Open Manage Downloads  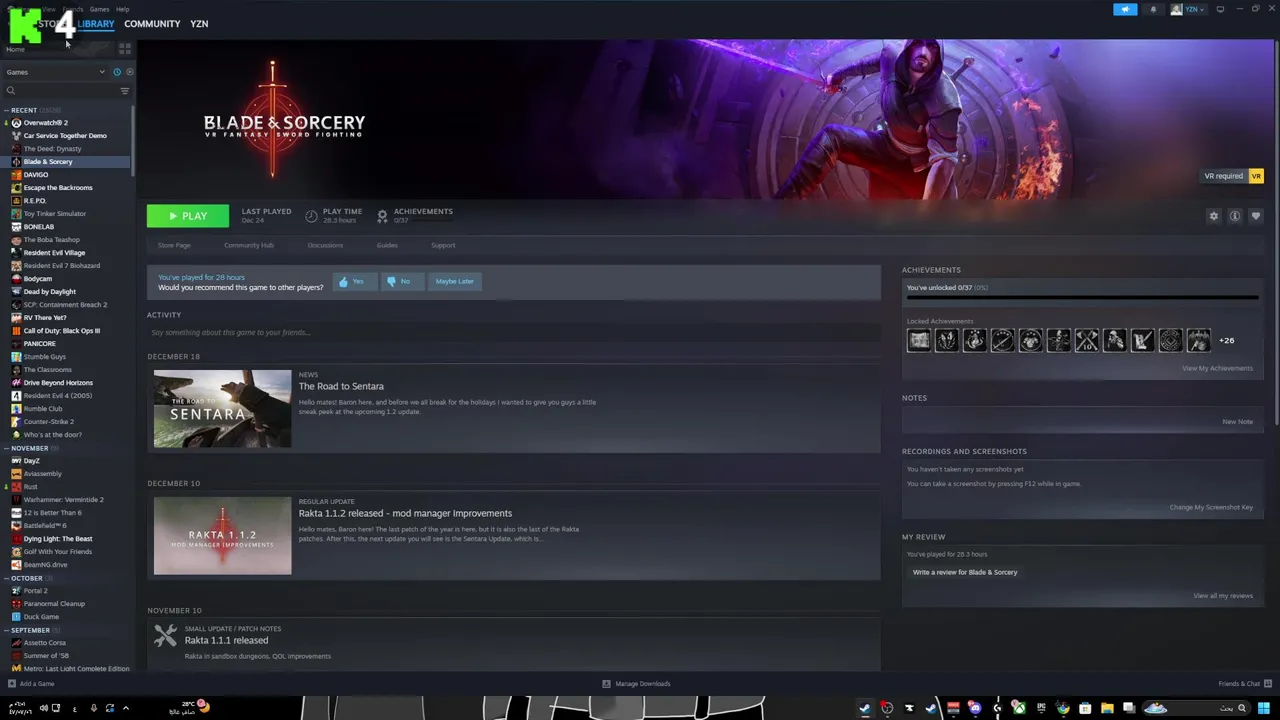(636, 684)
